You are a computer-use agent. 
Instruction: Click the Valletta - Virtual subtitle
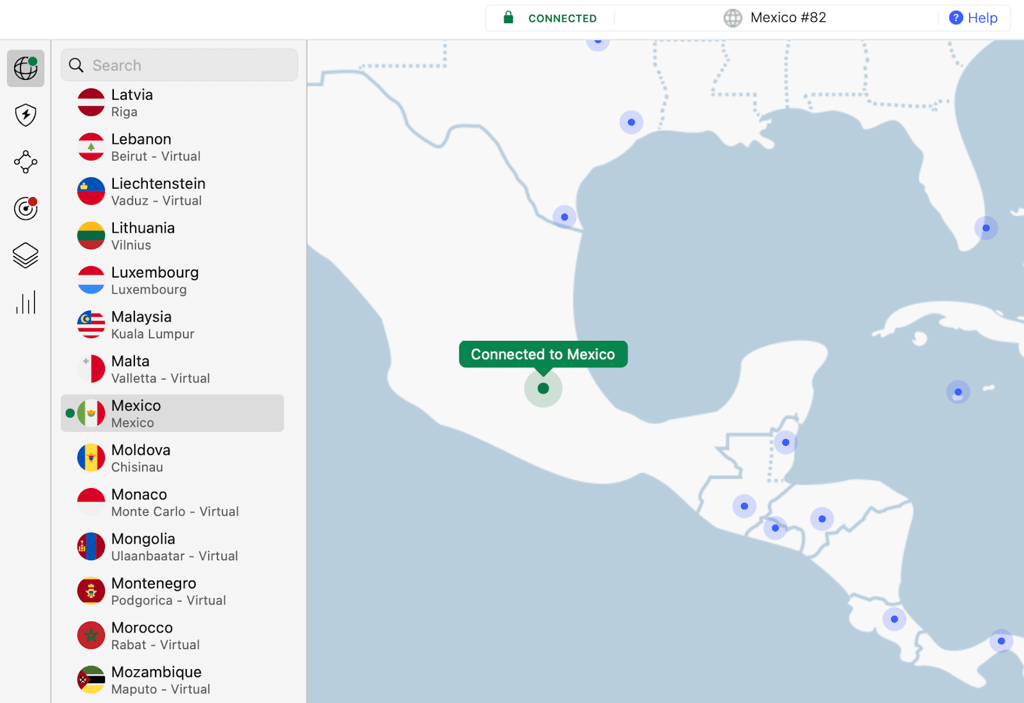tap(161, 378)
